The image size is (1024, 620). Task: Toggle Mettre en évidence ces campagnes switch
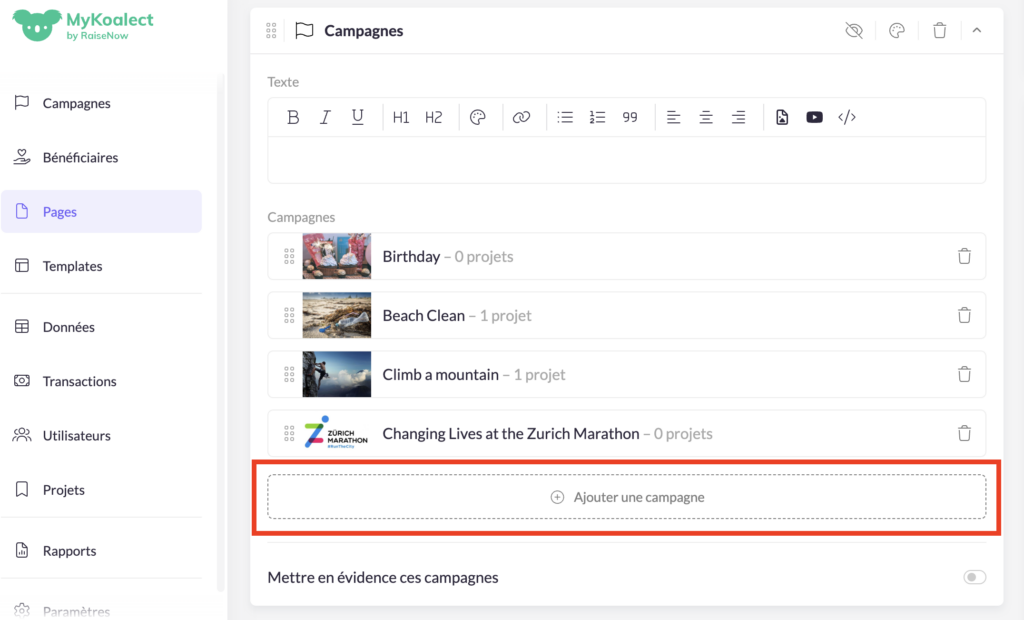click(x=974, y=577)
